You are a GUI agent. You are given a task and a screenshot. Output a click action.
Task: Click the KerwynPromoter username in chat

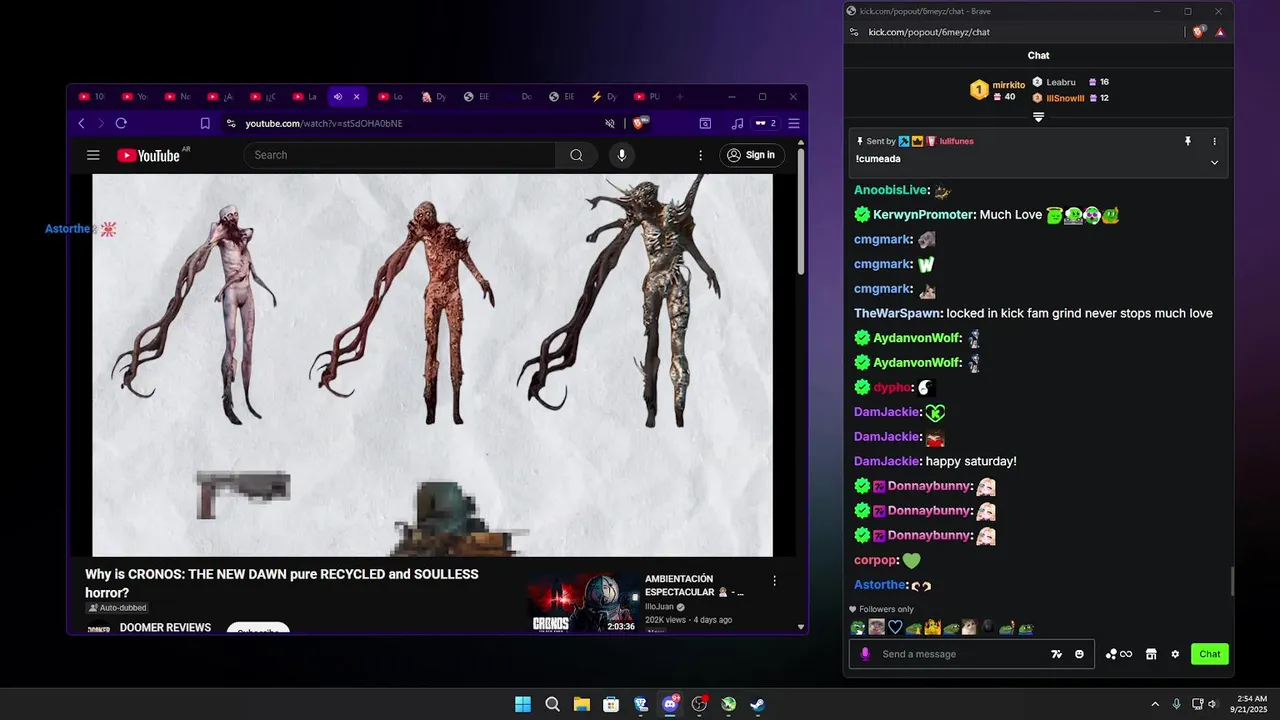click(x=923, y=214)
